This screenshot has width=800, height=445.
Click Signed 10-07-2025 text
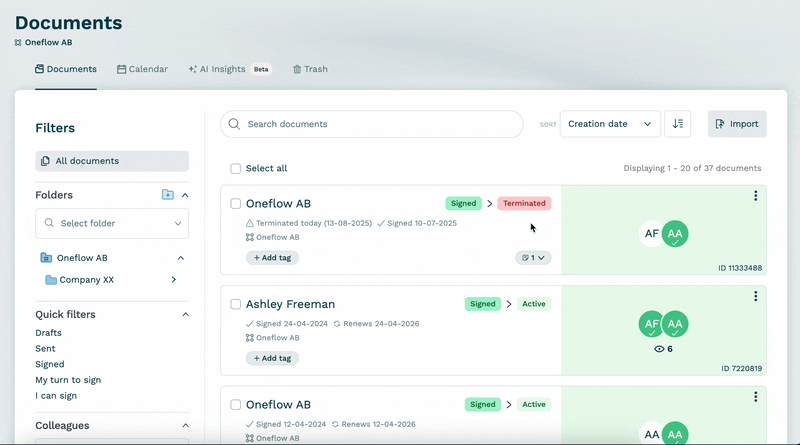pyautogui.click(x=422, y=223)
